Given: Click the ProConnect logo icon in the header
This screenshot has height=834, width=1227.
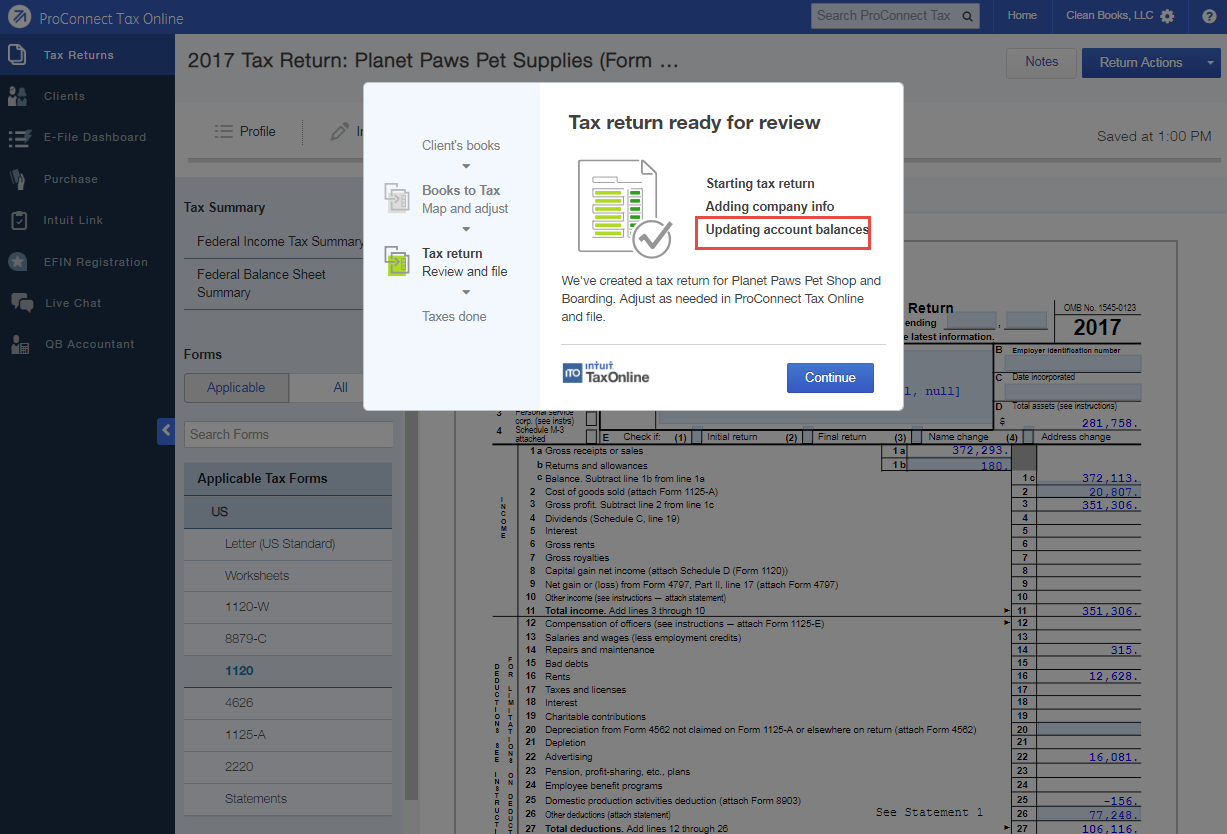Looking at the screenshot, I should (18, 17).
